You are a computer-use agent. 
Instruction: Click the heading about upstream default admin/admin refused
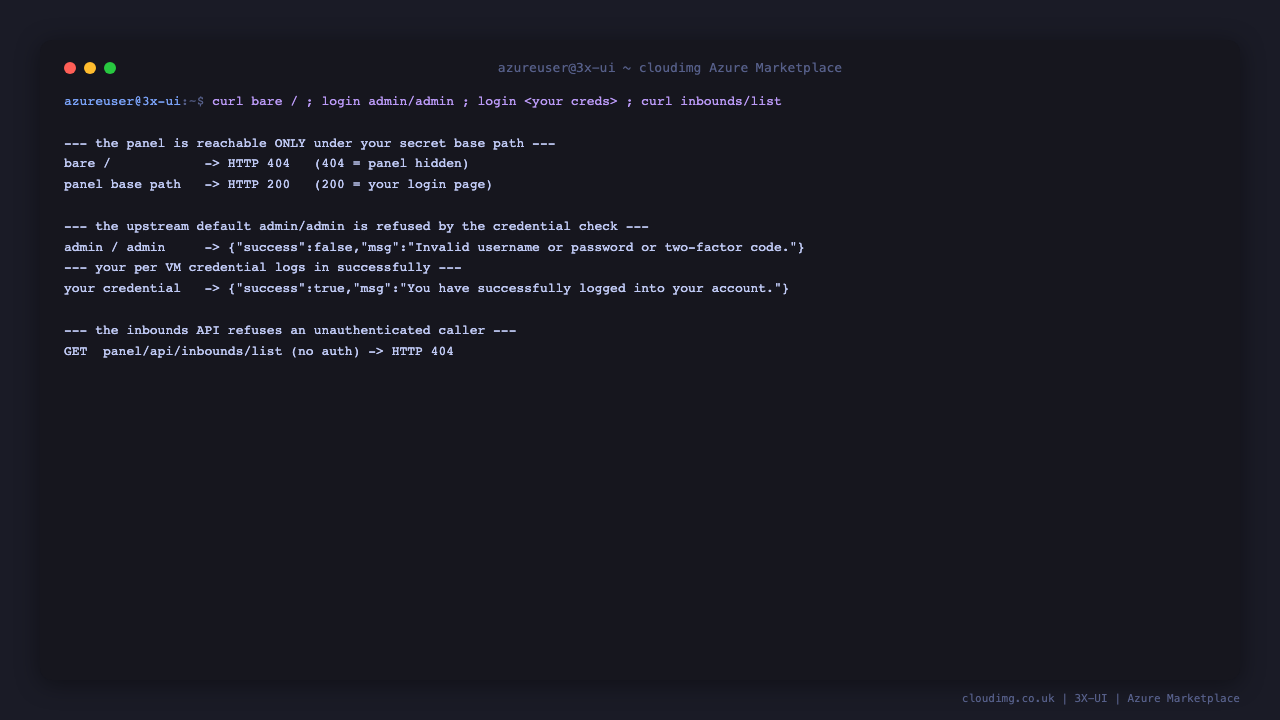356,226
